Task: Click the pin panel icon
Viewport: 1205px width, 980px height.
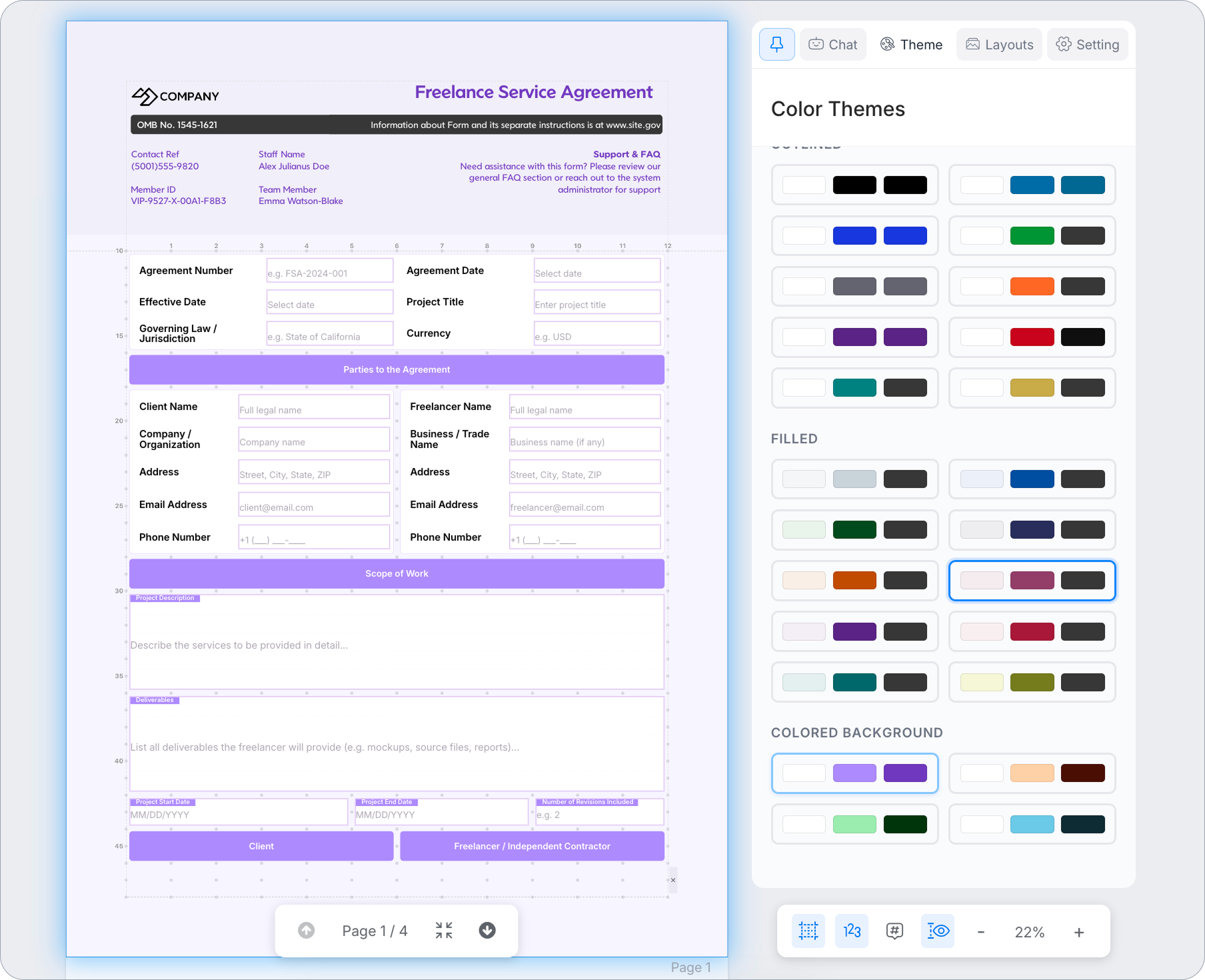Action: pyautogui.click(x=776, y=45)
